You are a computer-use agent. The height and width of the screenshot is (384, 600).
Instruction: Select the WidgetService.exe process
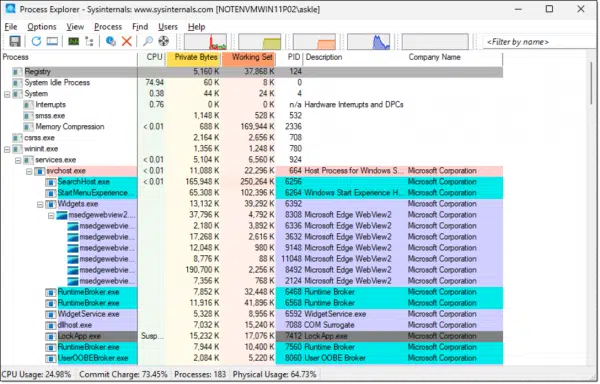[x=252, y=314]
